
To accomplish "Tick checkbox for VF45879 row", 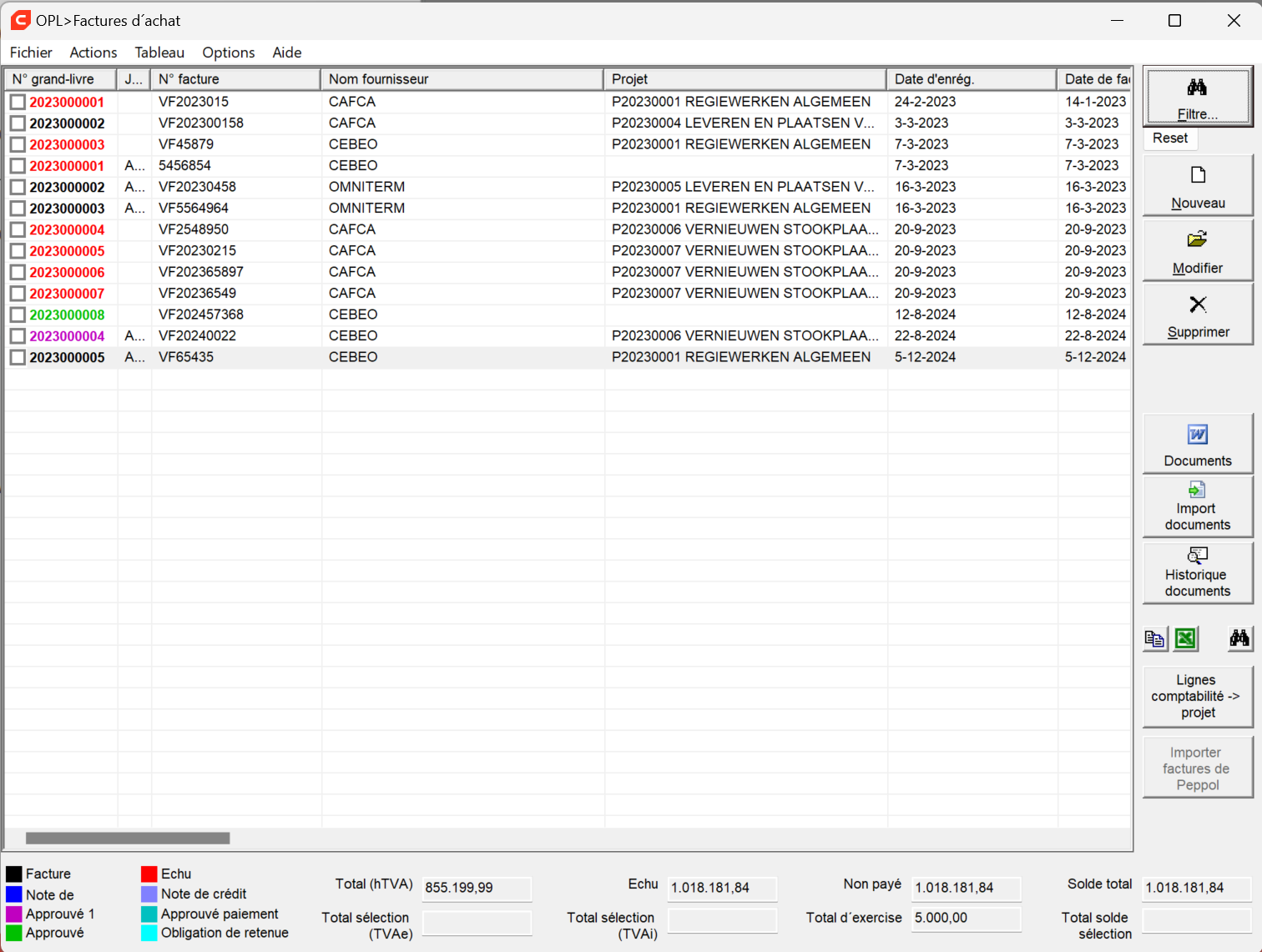I will click(x=18, y=144).
